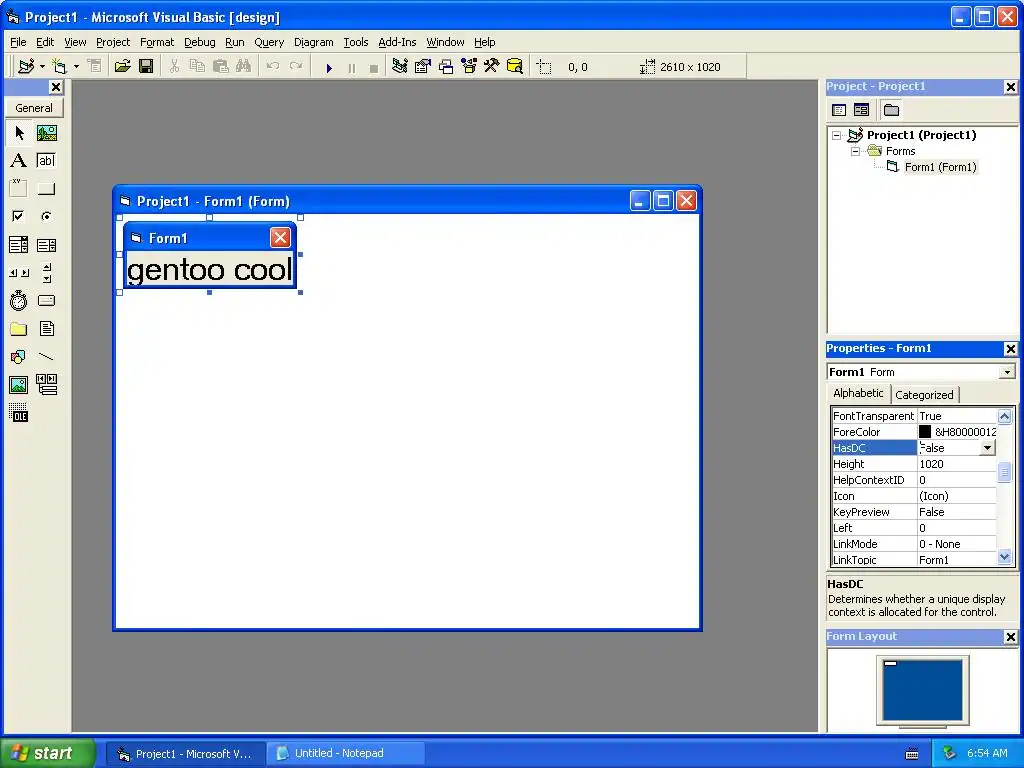Click the ForeColor black color swatch
This screenshot has height=768, width=1024.
[x=925, y=432]
